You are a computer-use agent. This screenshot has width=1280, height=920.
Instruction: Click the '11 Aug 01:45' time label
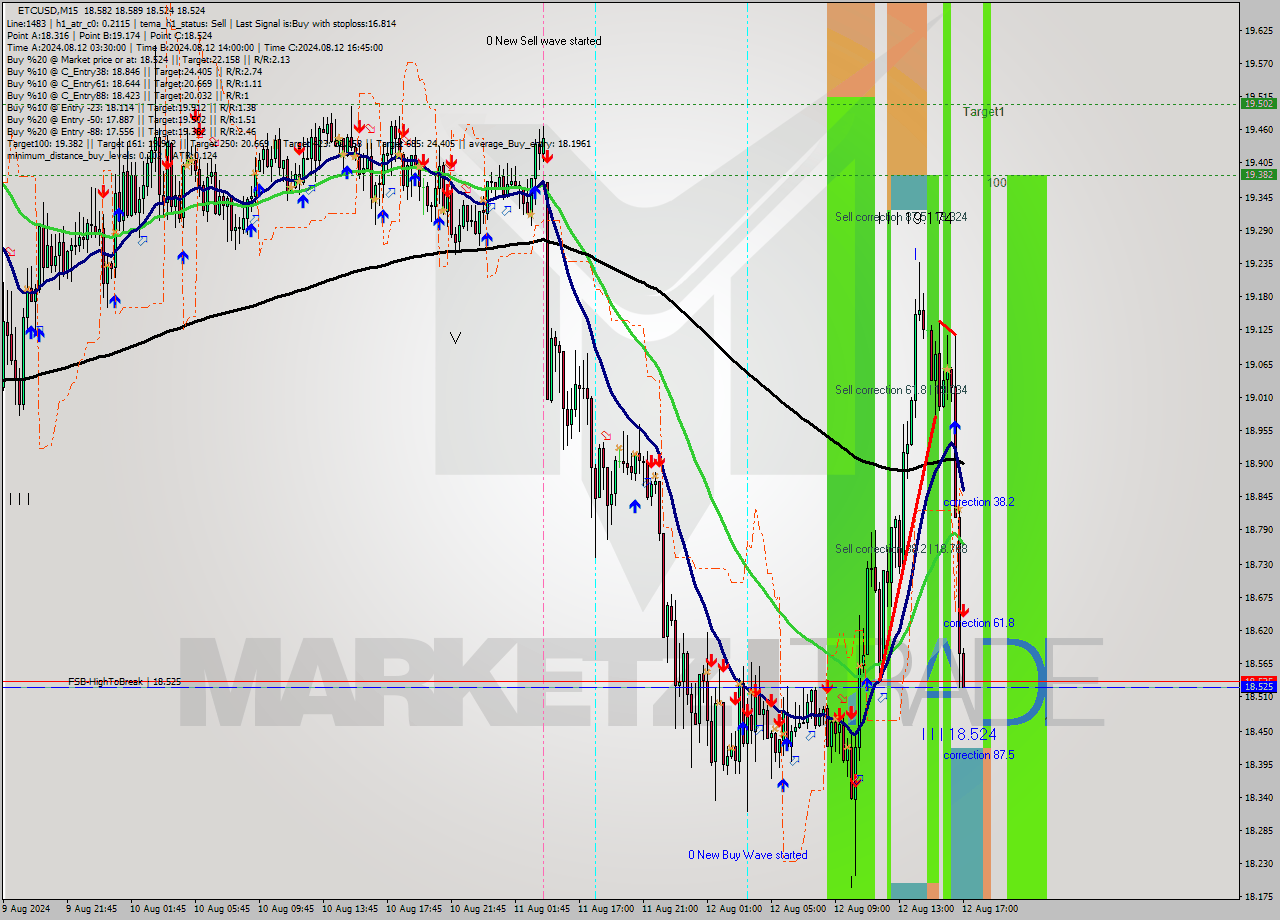click(x=542, y=909)
